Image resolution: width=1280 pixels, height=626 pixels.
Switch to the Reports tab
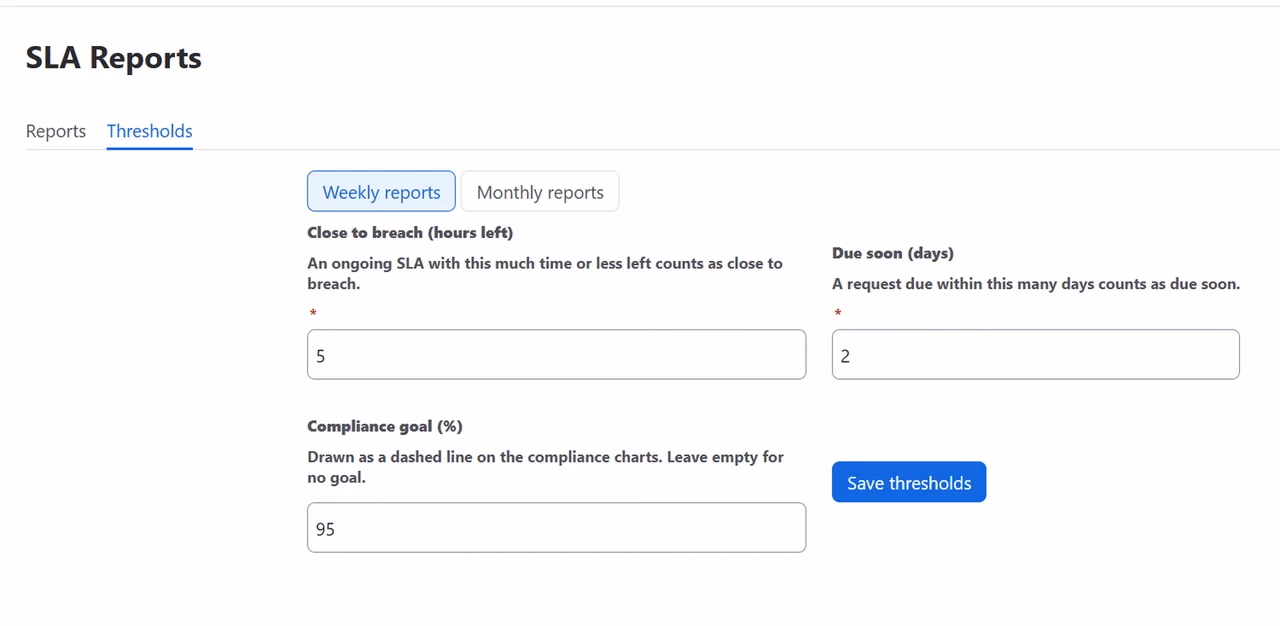56,131
